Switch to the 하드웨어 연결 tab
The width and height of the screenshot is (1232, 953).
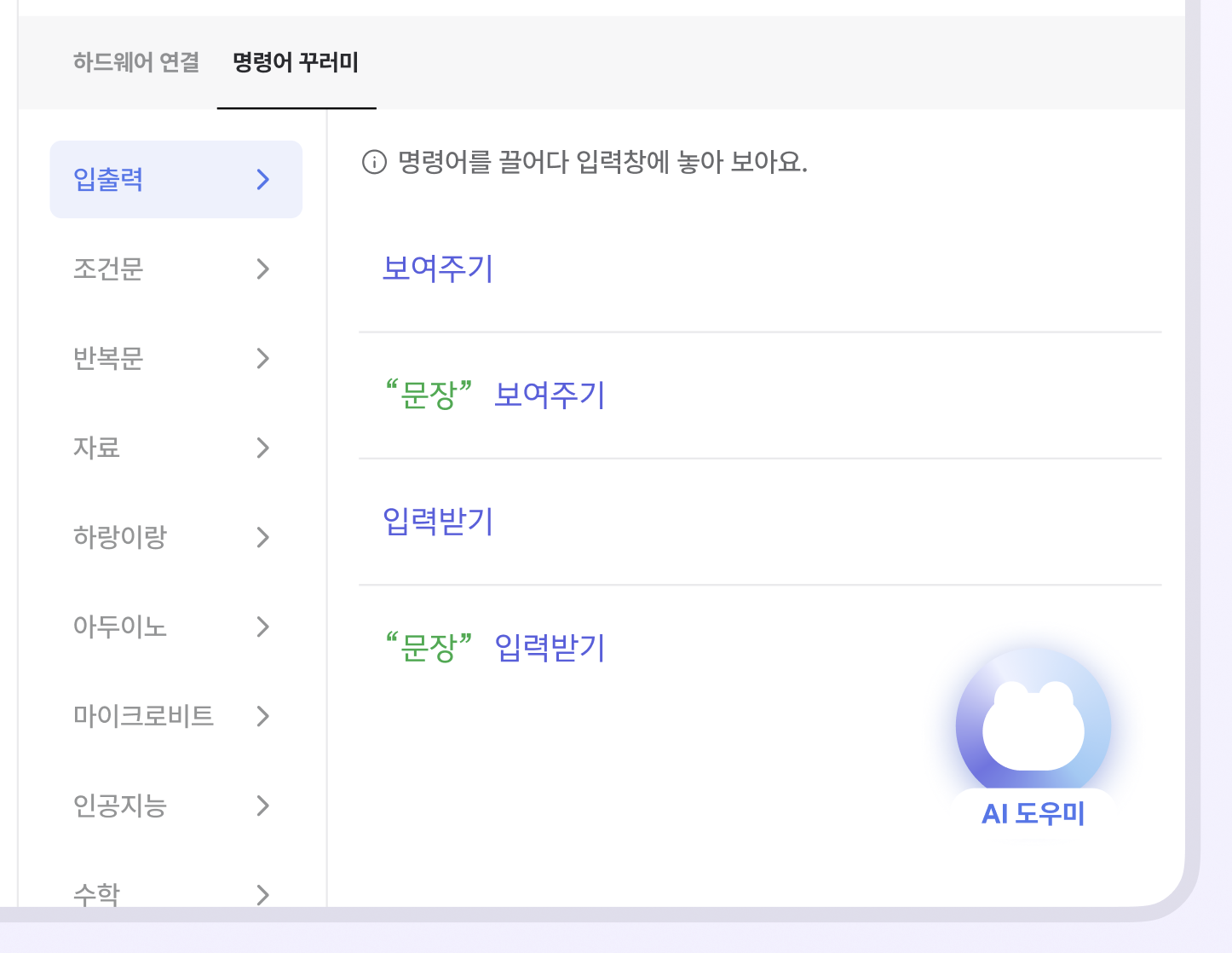tap(136, 62)
